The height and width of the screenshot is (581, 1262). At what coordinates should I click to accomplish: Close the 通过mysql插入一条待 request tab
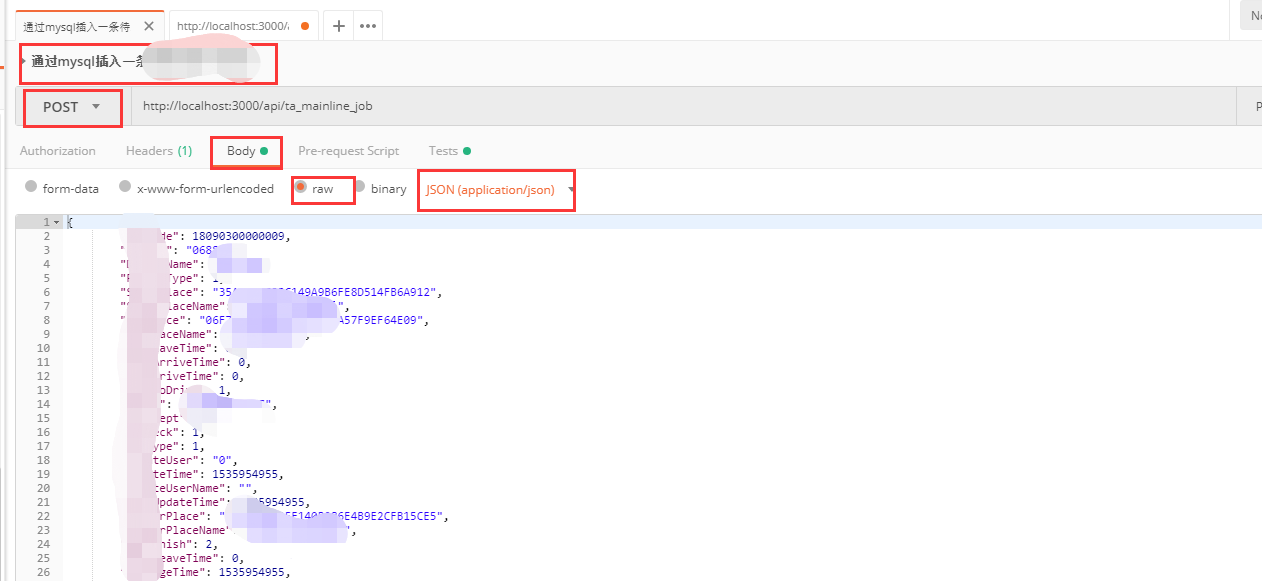pyautogui.click(x=149, y=27)
